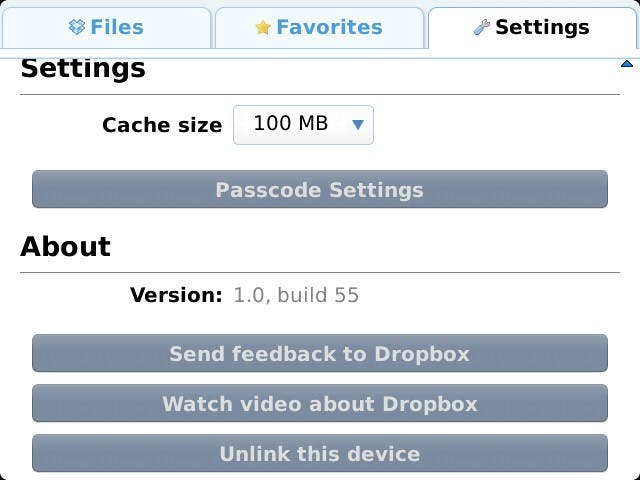This screenshot has height=480, width=640.
Task: Open the Cache size dropdown
Action: [303, 125]
